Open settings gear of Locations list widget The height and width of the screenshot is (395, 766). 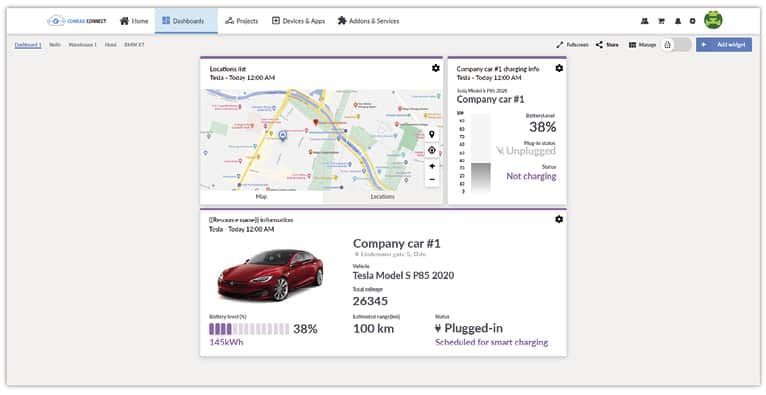pos(436,68)
